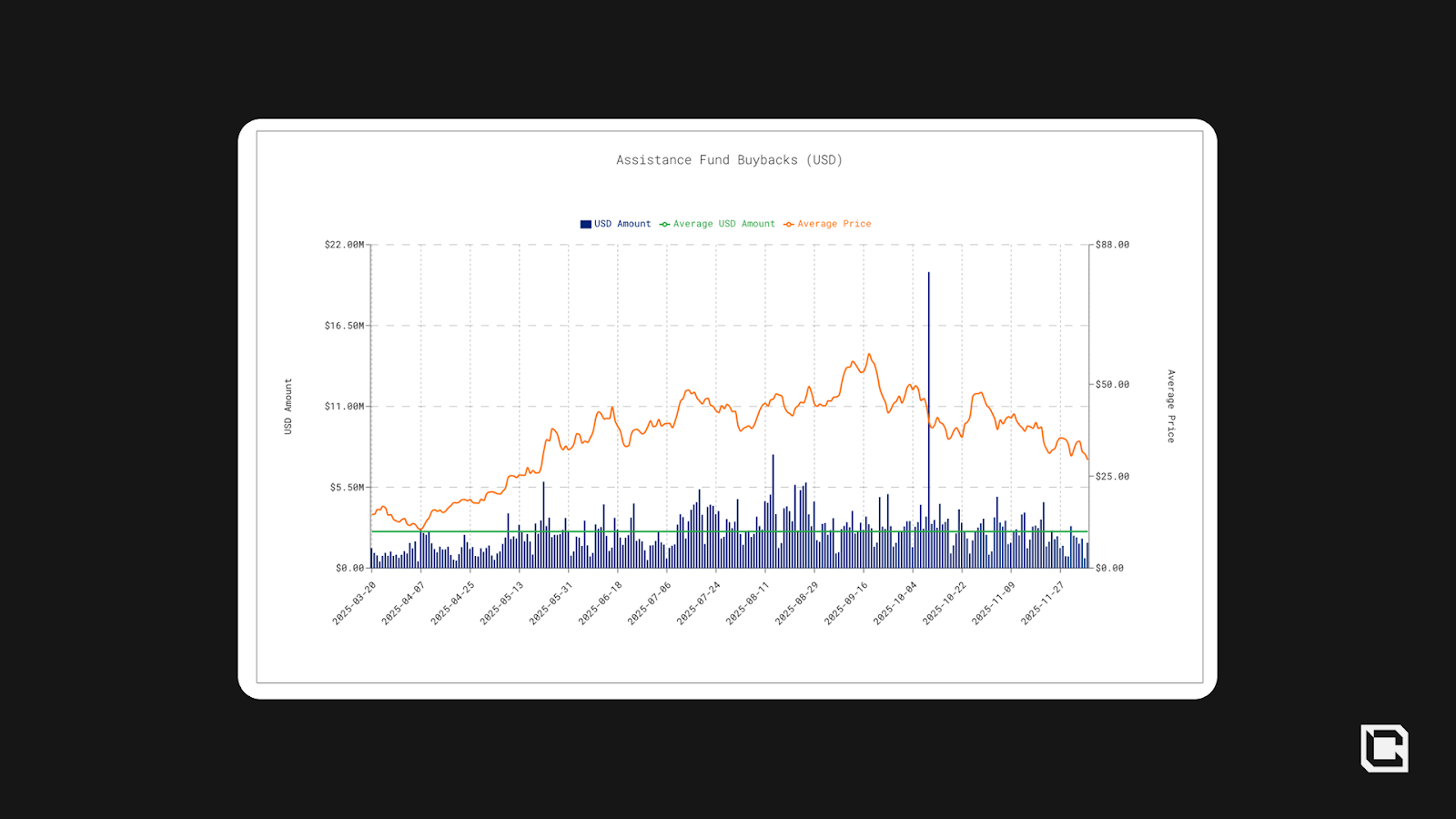
Task: Click the $88.00 right axis label
Action: 1112,245
